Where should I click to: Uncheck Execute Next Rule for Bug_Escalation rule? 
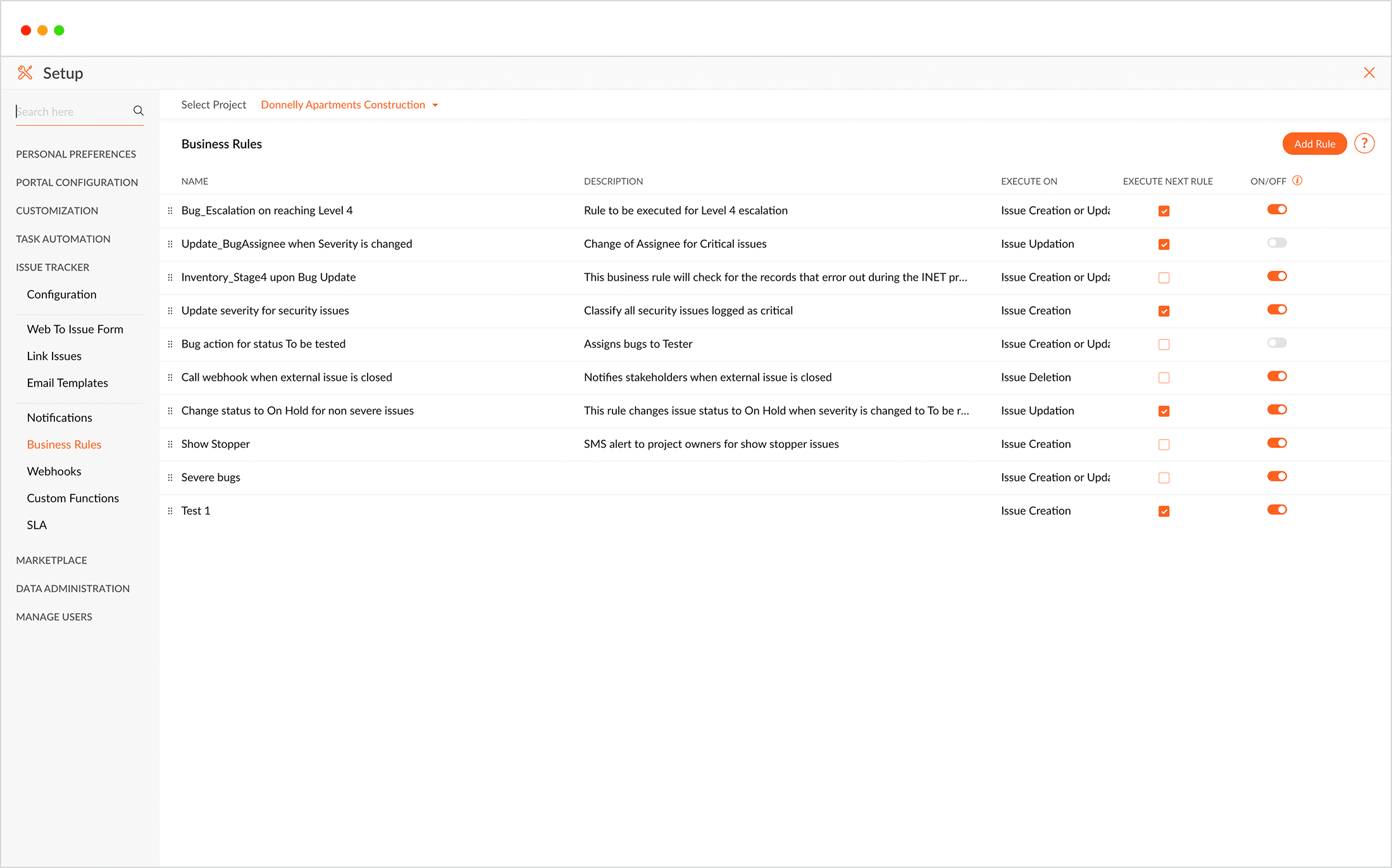click(1164, 211)
